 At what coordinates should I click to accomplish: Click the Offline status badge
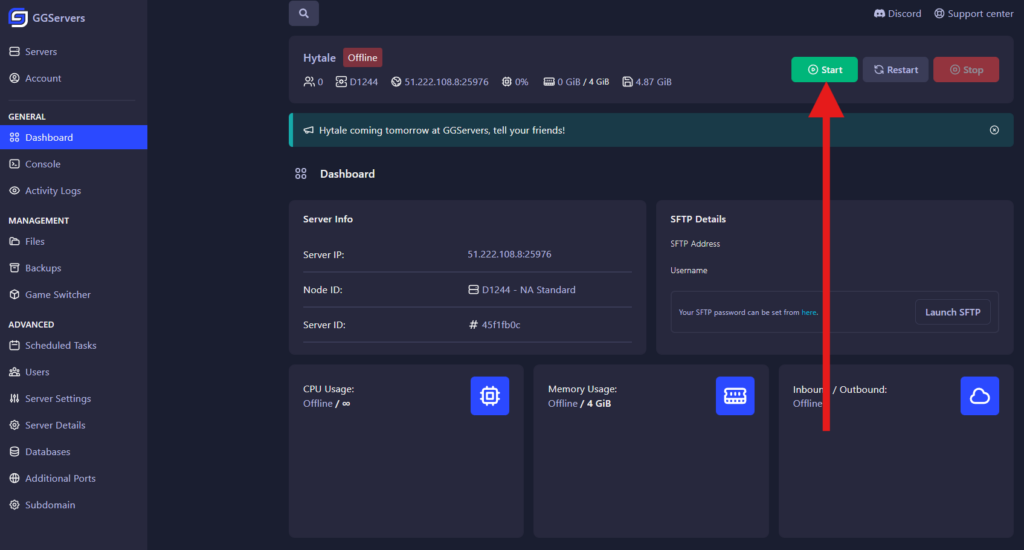point(362,57)
